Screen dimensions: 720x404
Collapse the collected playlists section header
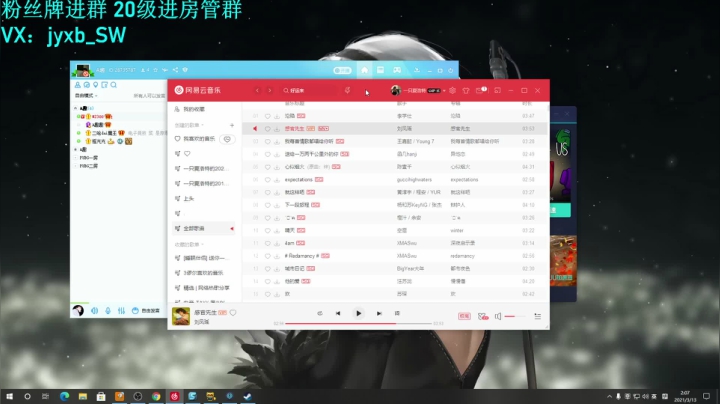click(189, 244)
